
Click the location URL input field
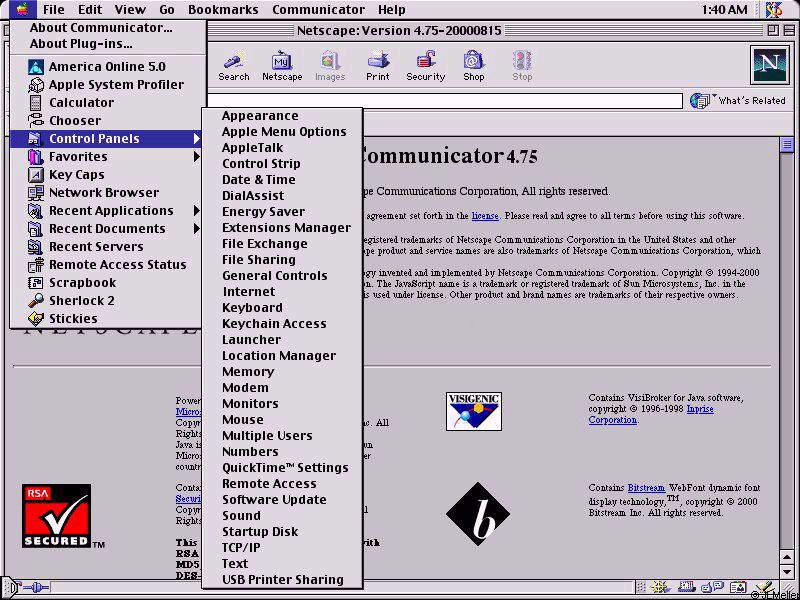pos(444,101)
